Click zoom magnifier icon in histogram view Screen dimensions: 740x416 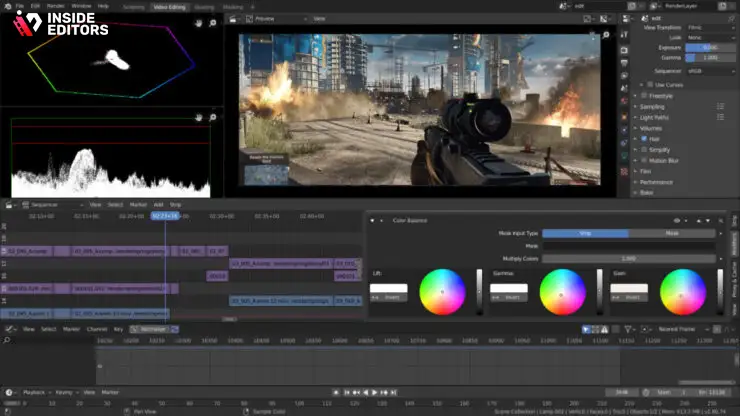point(213,117)
